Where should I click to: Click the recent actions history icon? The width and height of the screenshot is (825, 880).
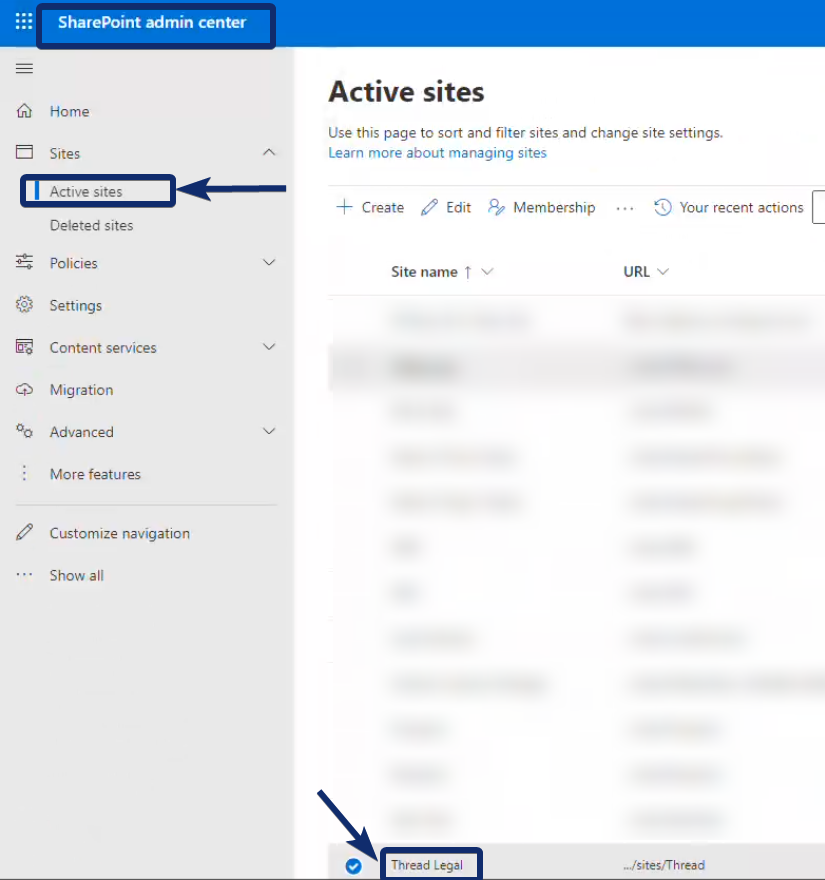(663, 207)
